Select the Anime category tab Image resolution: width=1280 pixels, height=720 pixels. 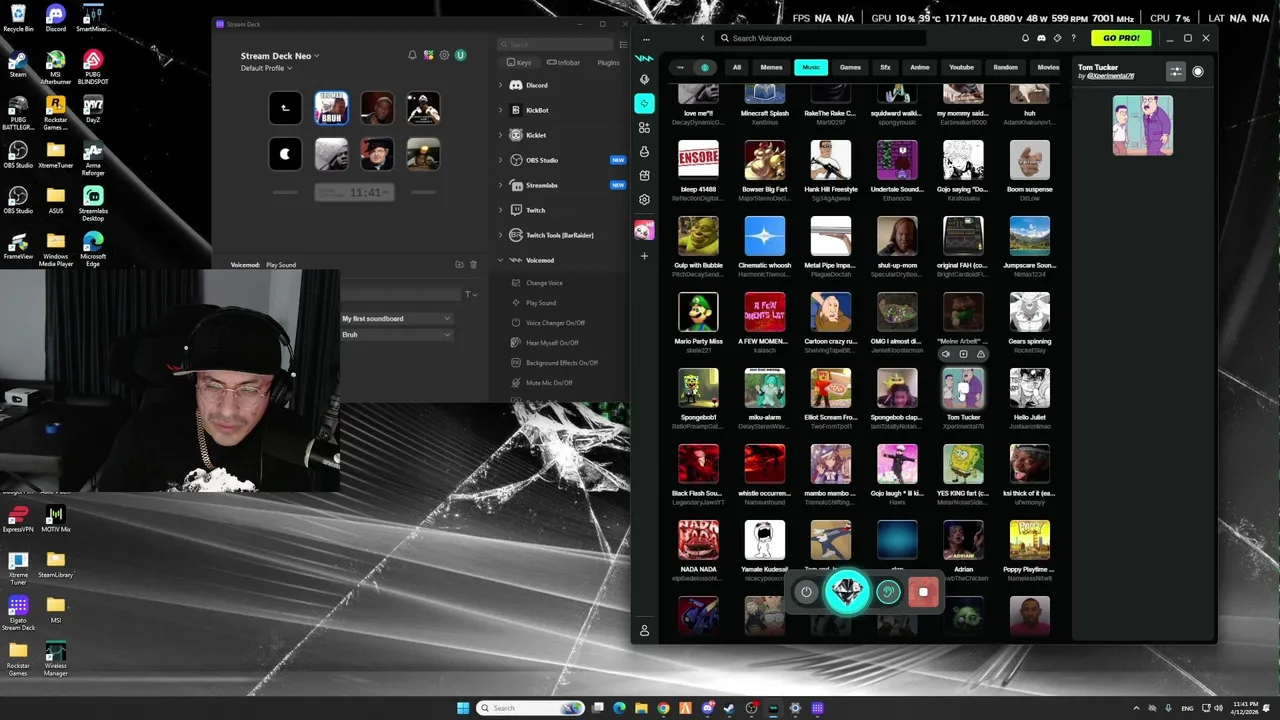pos(920,67)
